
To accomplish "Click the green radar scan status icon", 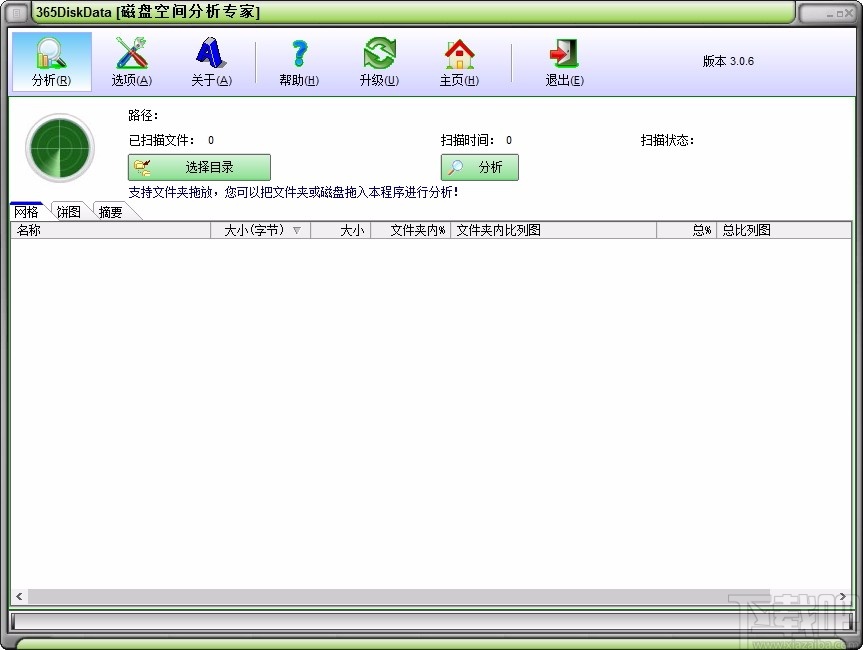I will click(59, 147).
